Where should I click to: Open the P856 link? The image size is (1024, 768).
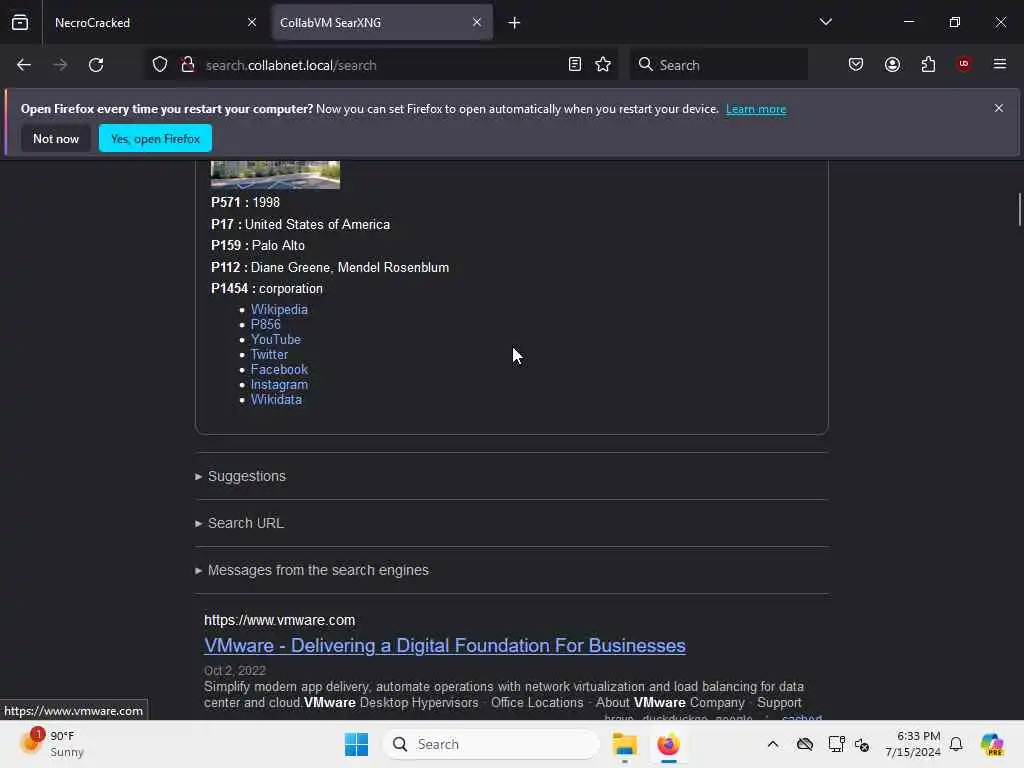click(265, 325)
